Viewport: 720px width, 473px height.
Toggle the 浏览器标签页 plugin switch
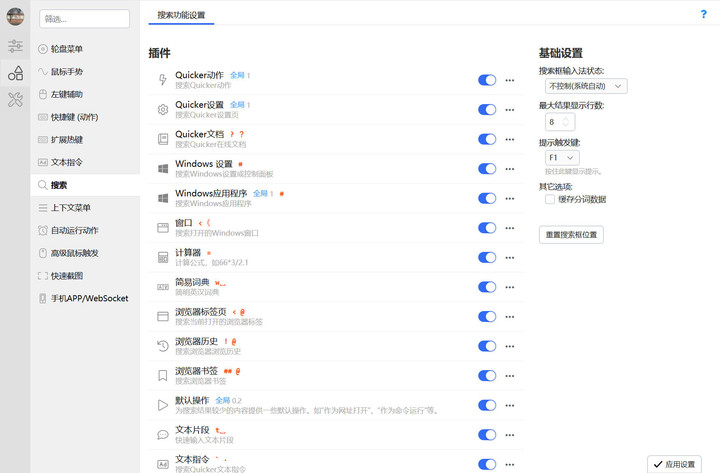click(487, 316)
